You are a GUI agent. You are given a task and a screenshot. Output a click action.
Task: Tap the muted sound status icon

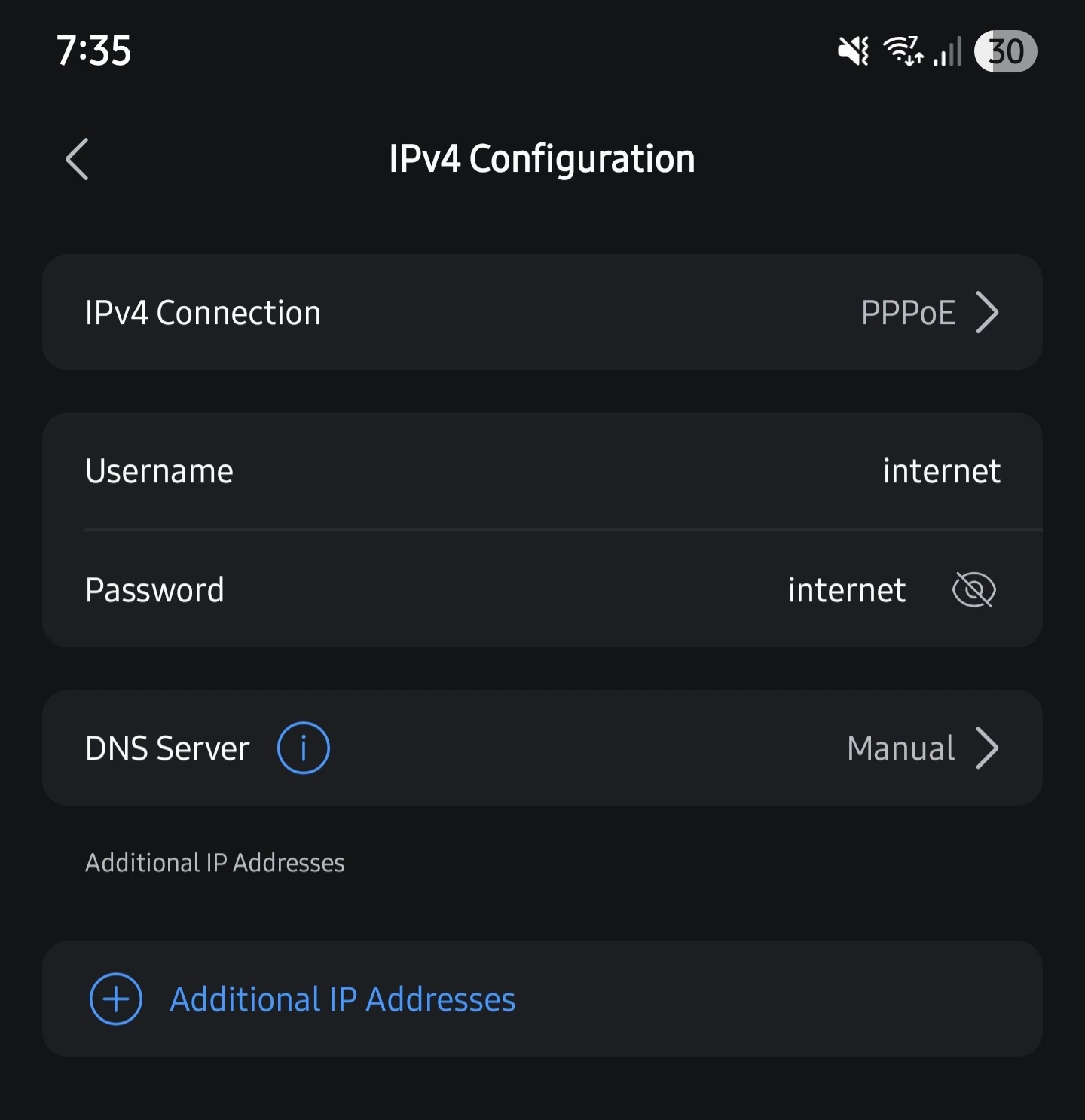click(853, 51)
